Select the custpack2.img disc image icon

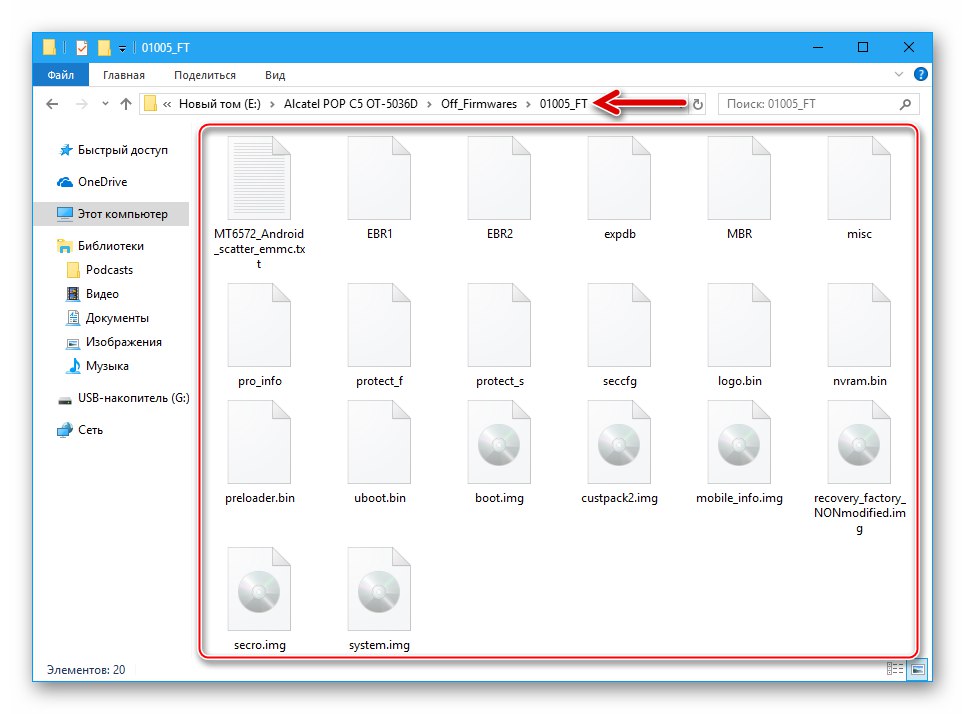pos(619,442)
